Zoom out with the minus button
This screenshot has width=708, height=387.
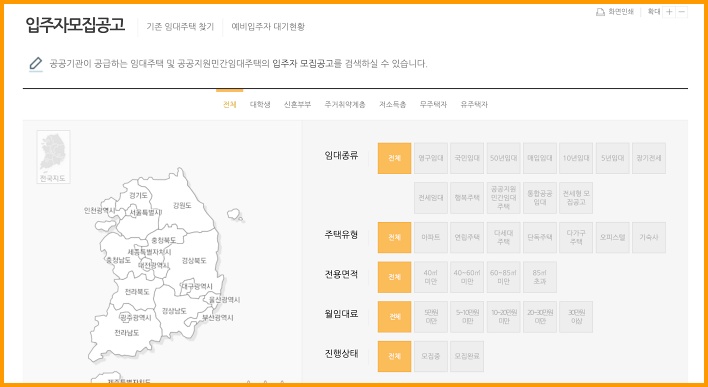[682, 12]
